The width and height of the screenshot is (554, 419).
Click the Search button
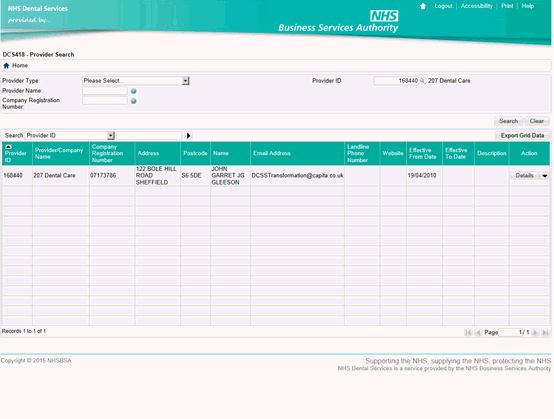pos(508,121)
